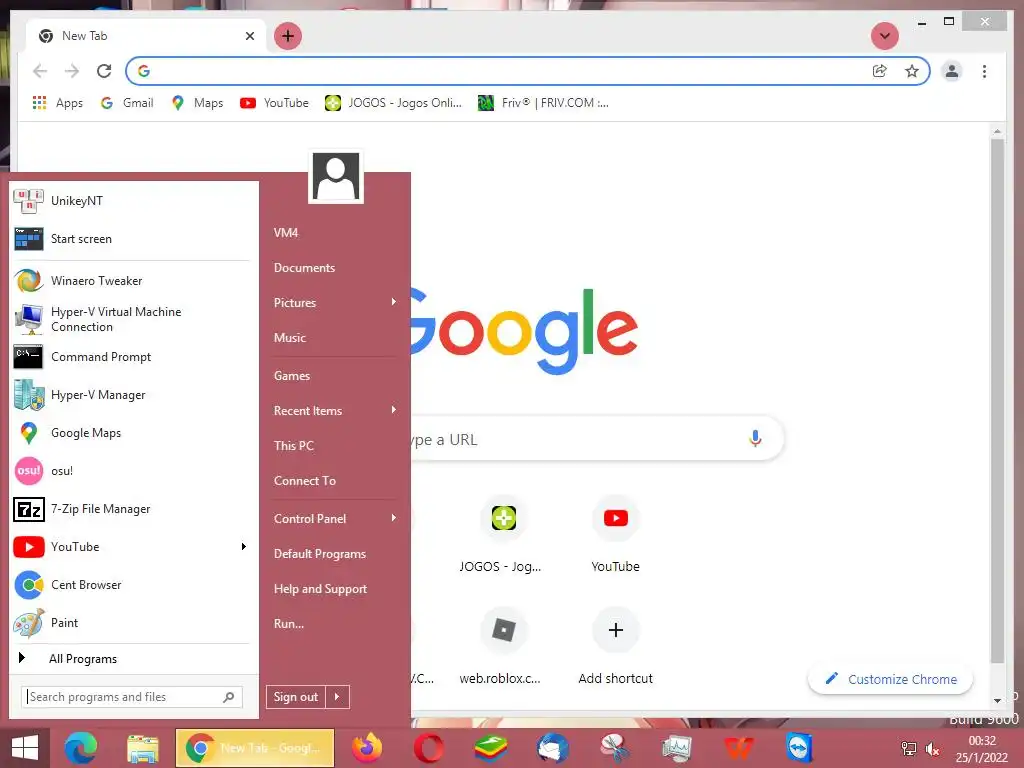Expand the Pictures submenu arrow
The height and width of the screenshot is (768, 1024).
393,302
